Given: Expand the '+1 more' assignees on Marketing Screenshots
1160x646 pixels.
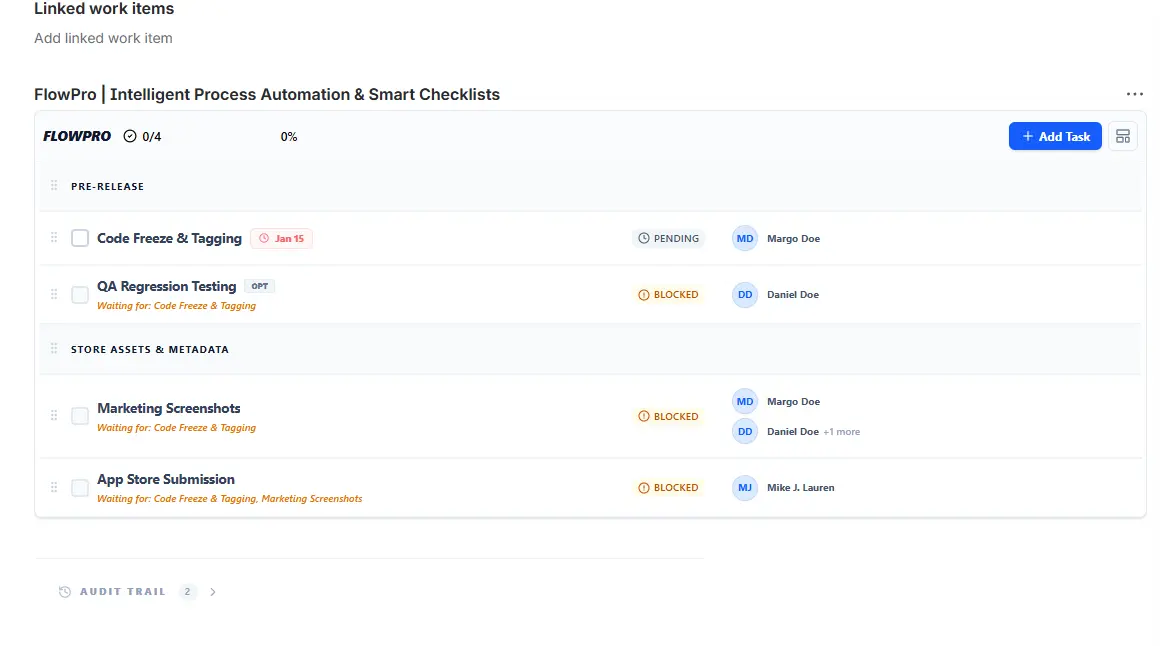Looking at the screenshot, I should [841, 432].
